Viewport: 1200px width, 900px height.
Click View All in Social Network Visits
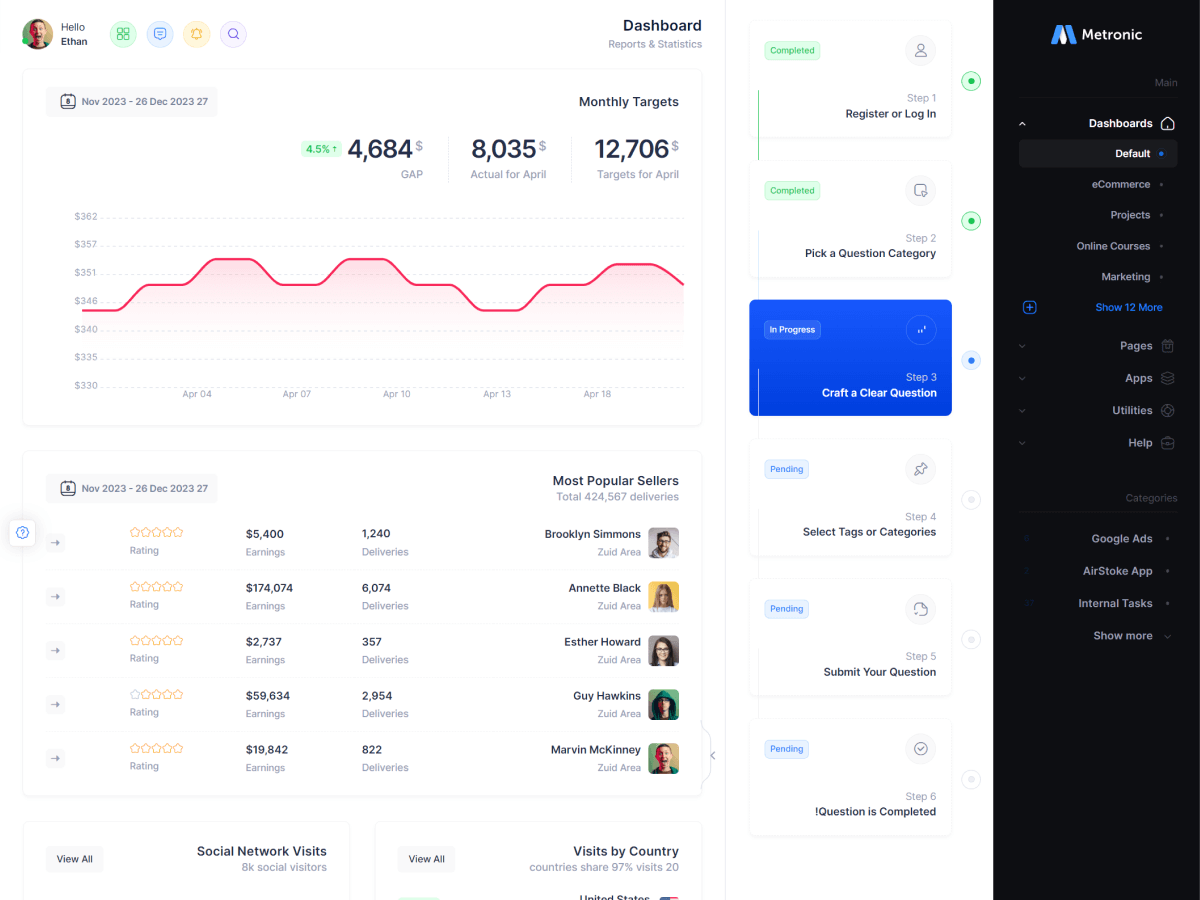click(74, 859)
